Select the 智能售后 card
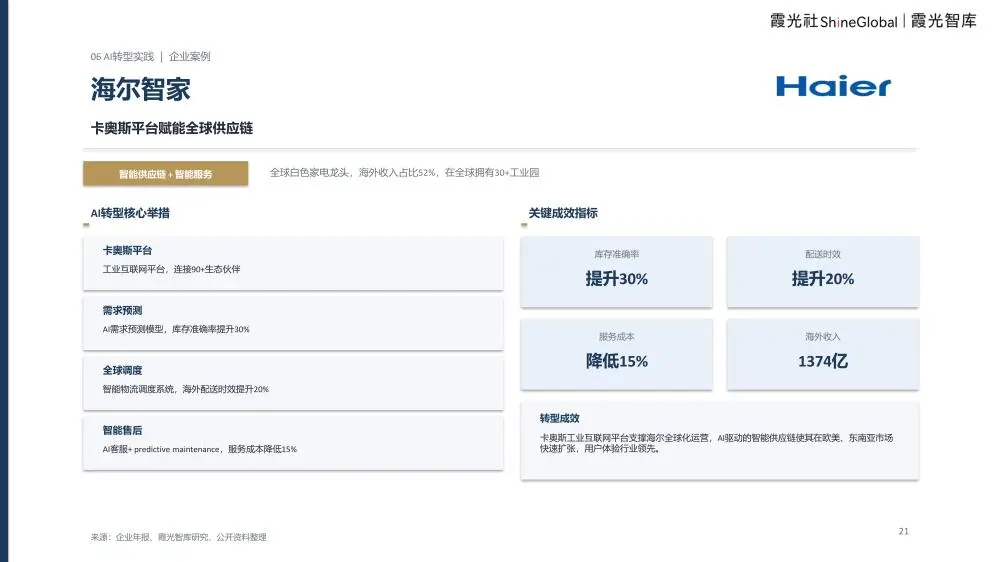 pyautogui.click(x=293, y=443)
